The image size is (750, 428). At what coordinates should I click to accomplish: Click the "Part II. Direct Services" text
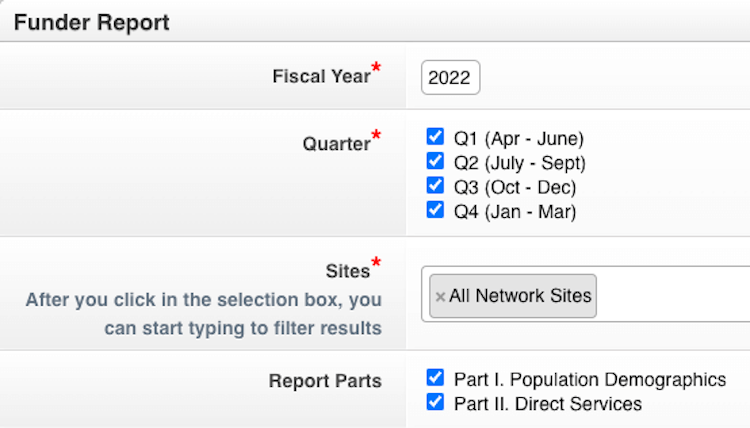pyautogui.click(x=547, y=404)
